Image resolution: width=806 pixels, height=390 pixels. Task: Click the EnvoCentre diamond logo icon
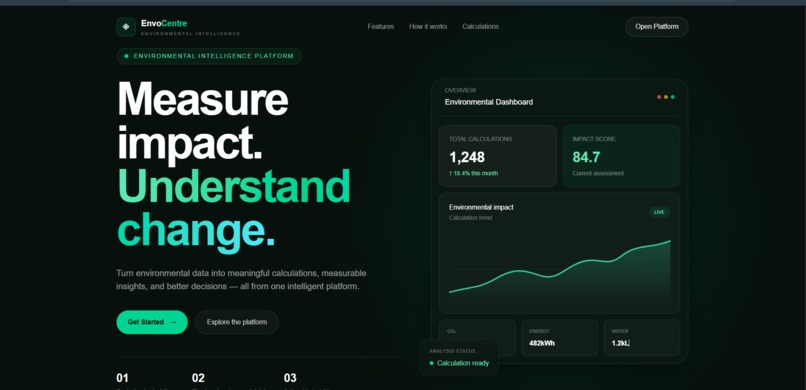[126, 27]
